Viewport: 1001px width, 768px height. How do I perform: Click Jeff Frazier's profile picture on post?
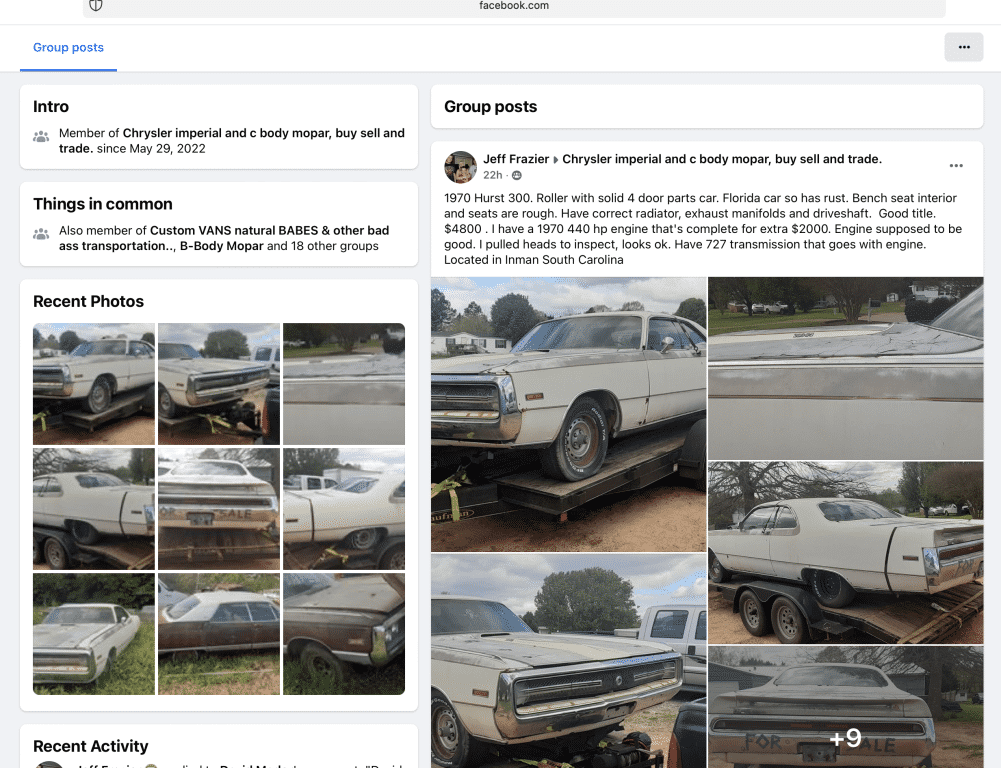(460, 167)
